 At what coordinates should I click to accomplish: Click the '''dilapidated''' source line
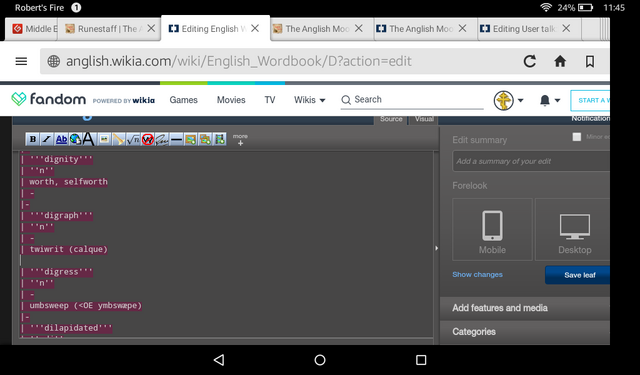70,328
